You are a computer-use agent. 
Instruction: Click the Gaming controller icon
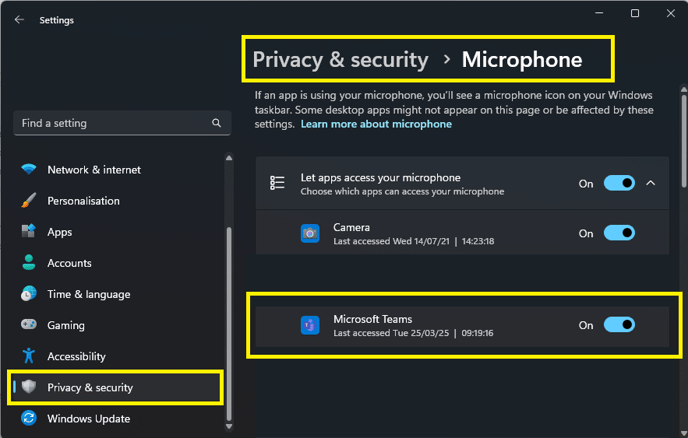pyautogui.click(x=29, y=325)
